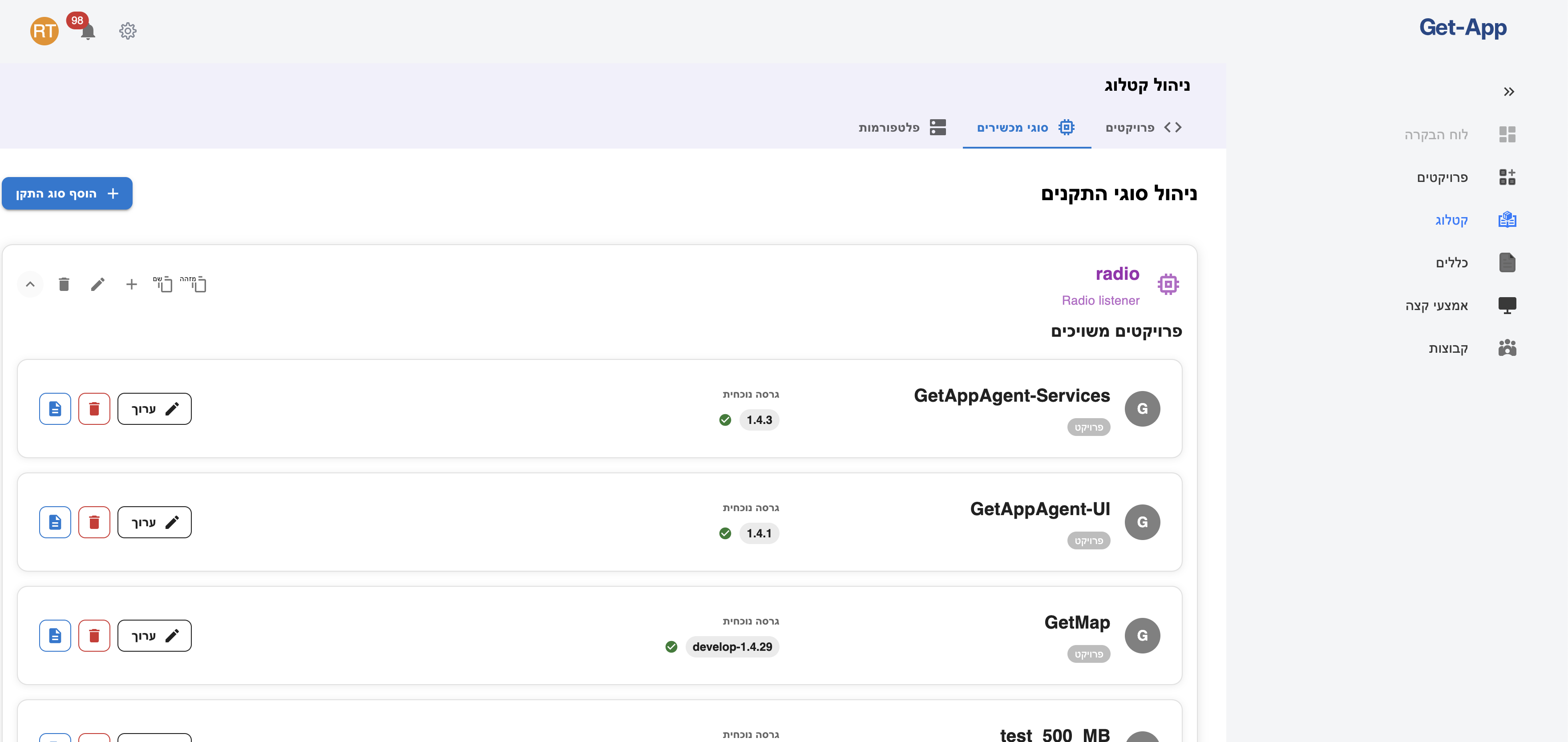Viewport: 1568px width, 742px height.
Task: Click the Radio listener description
Action: (x=1100, y=301)
